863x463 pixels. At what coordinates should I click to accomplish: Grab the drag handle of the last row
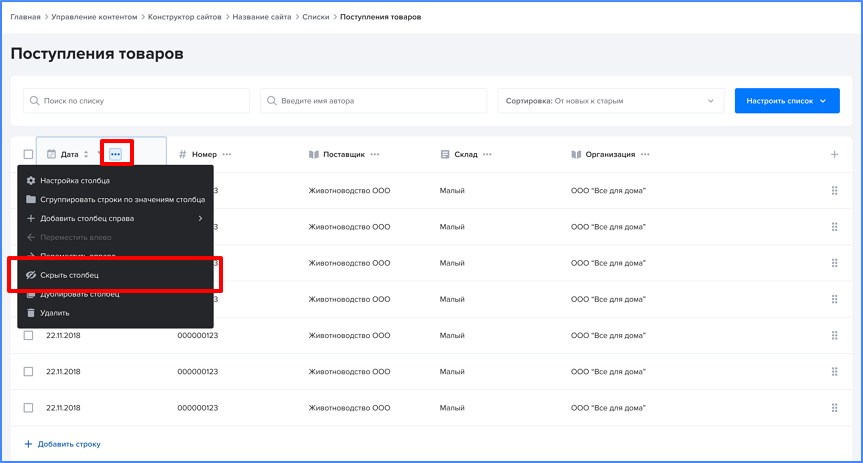pos(834,408)
